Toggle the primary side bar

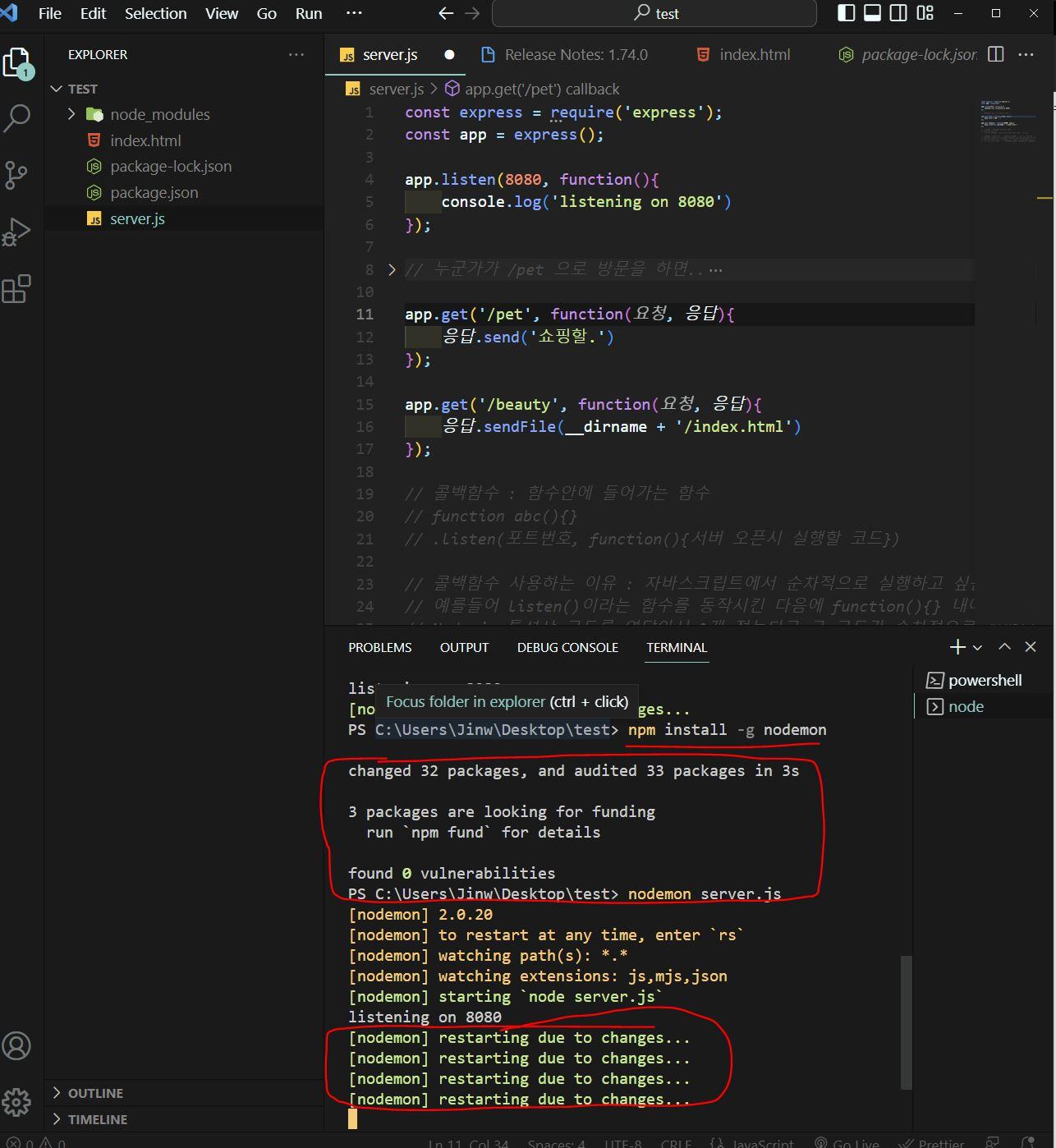[x=846, y=13]
